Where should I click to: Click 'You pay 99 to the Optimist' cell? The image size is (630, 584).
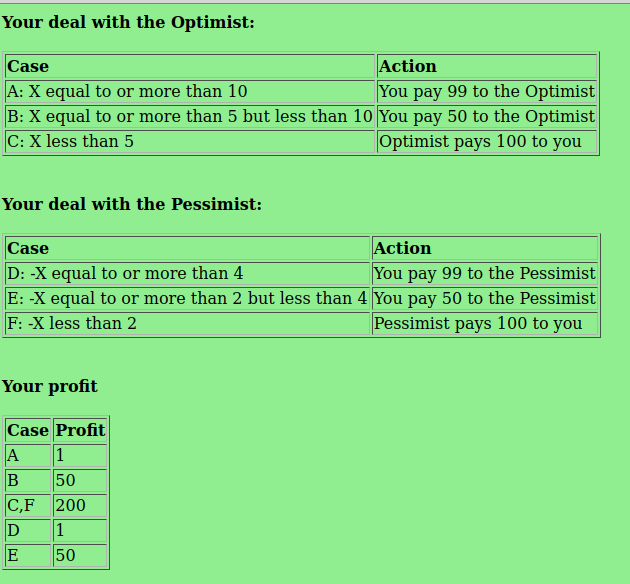[x=487, y=92]
